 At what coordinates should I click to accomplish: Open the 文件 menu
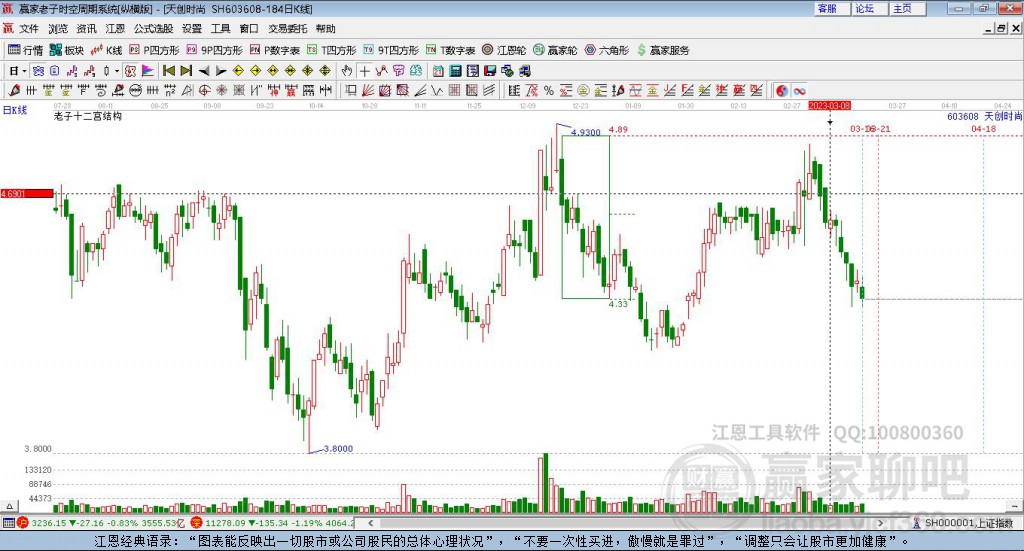[29, 29]
